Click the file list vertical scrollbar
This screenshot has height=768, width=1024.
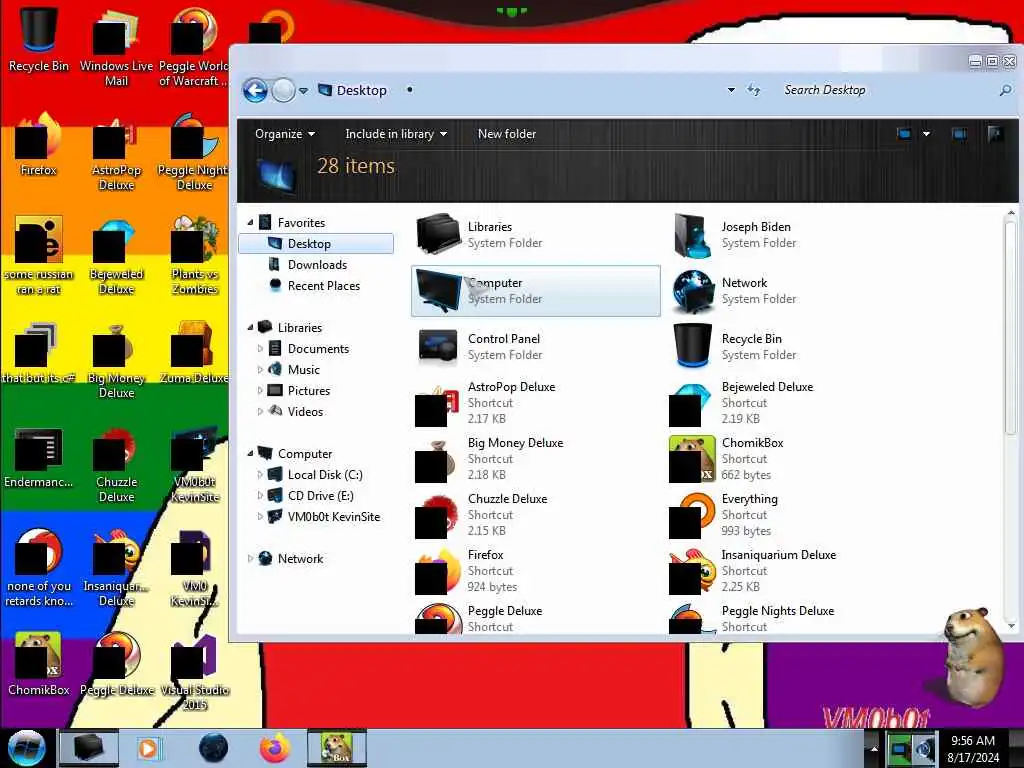(x=1010, y=327)
